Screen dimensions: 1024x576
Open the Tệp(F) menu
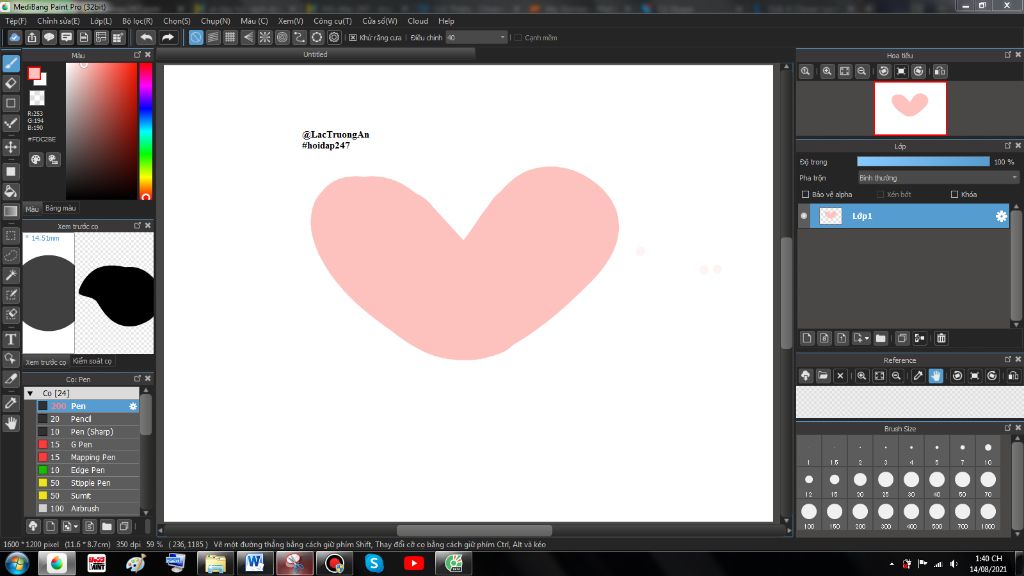(16, 21)
